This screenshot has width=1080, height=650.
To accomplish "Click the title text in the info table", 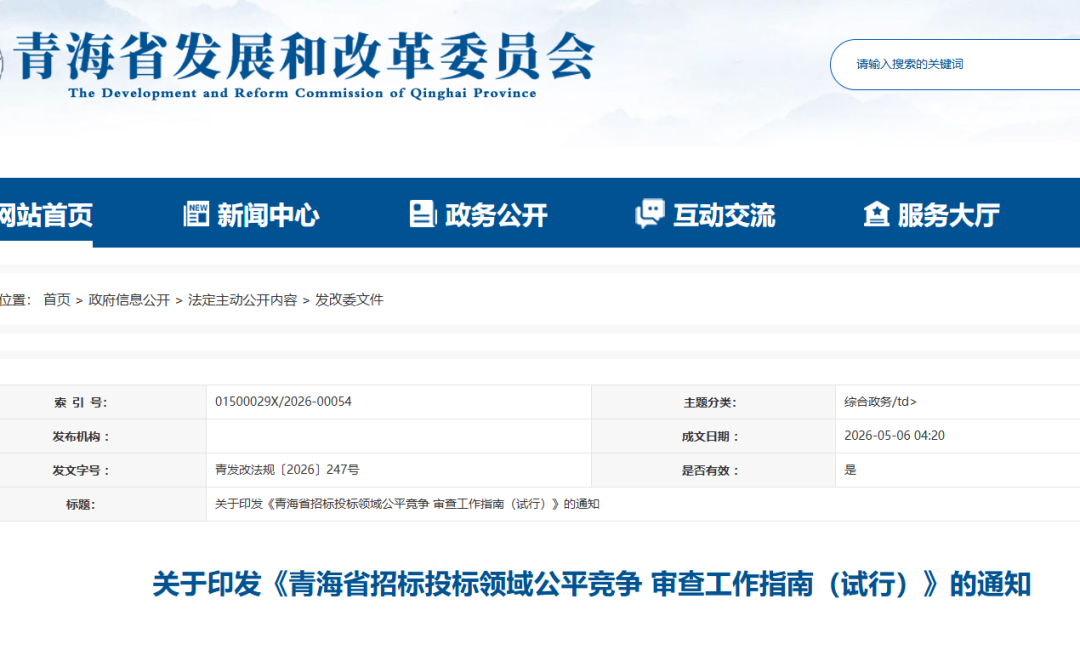I will (407, 504).
